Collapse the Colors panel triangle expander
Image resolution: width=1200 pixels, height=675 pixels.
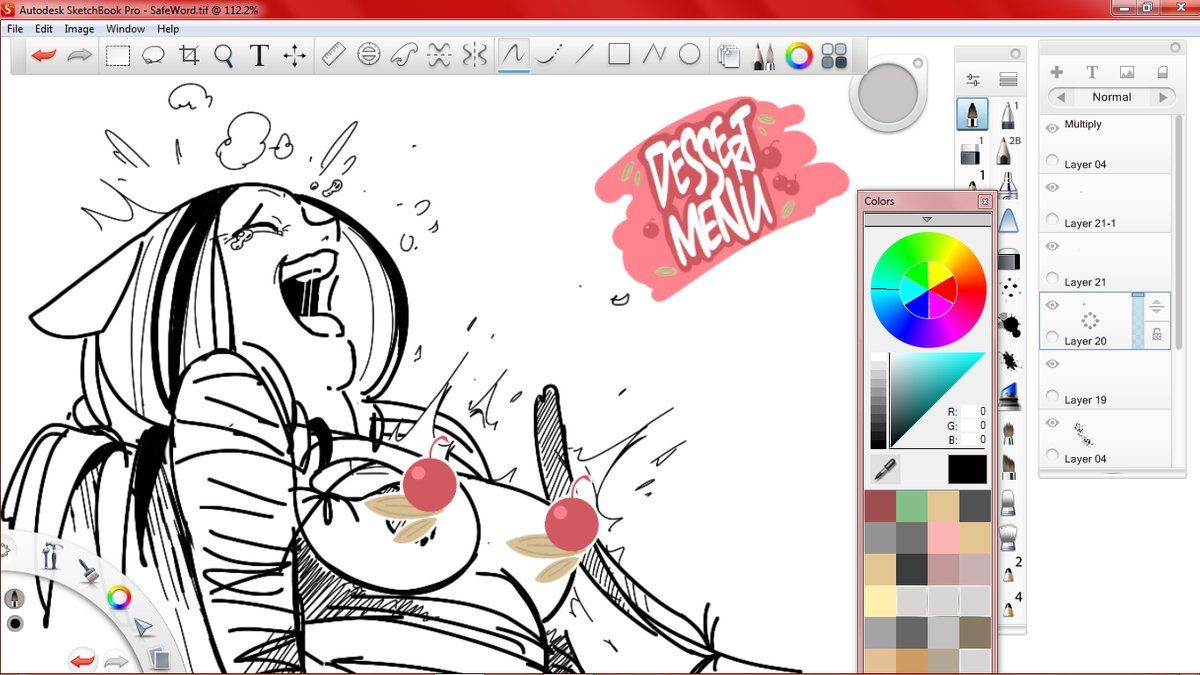pos(926,219)
